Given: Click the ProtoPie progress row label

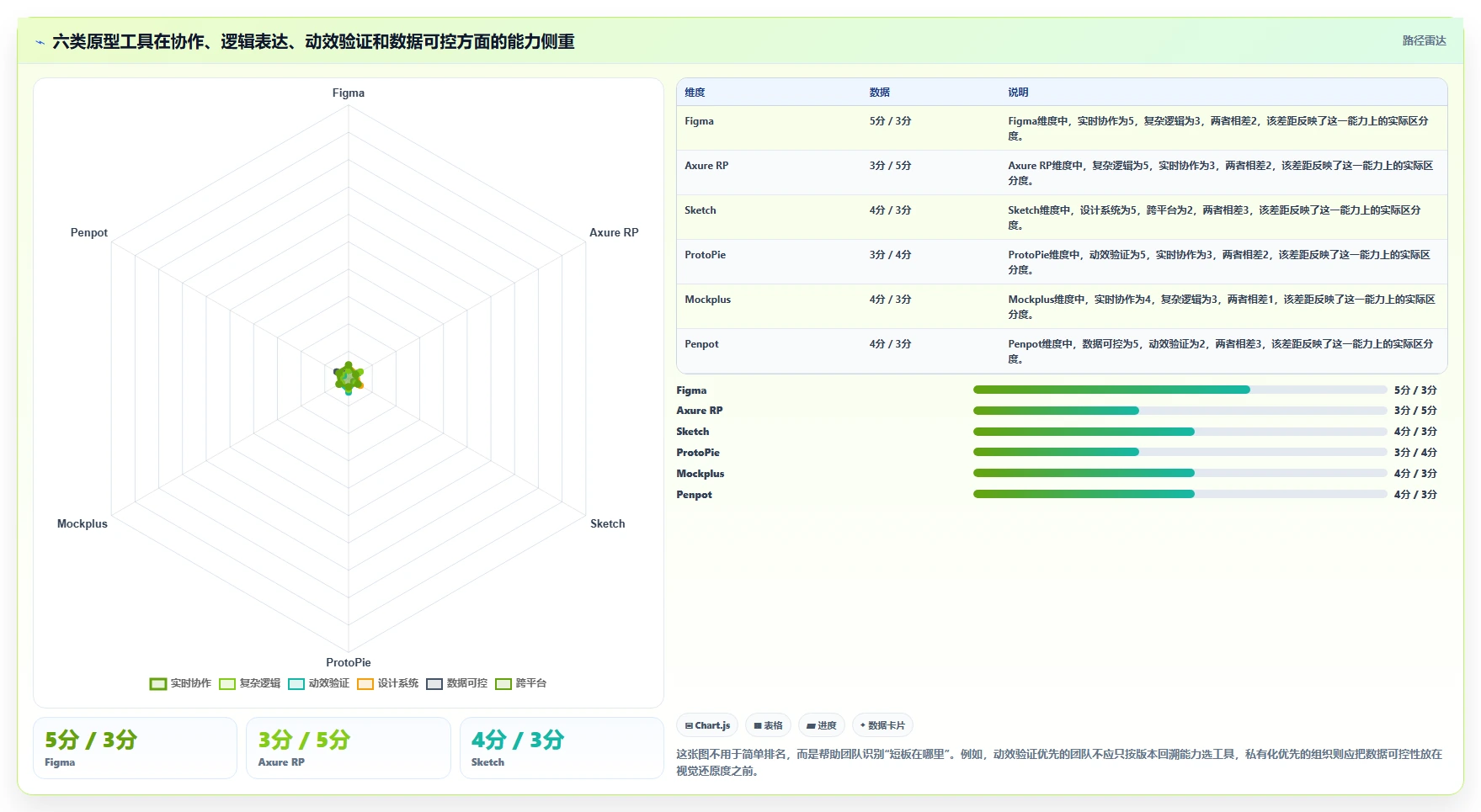Looking at the screenshot, I should point(698,453).
